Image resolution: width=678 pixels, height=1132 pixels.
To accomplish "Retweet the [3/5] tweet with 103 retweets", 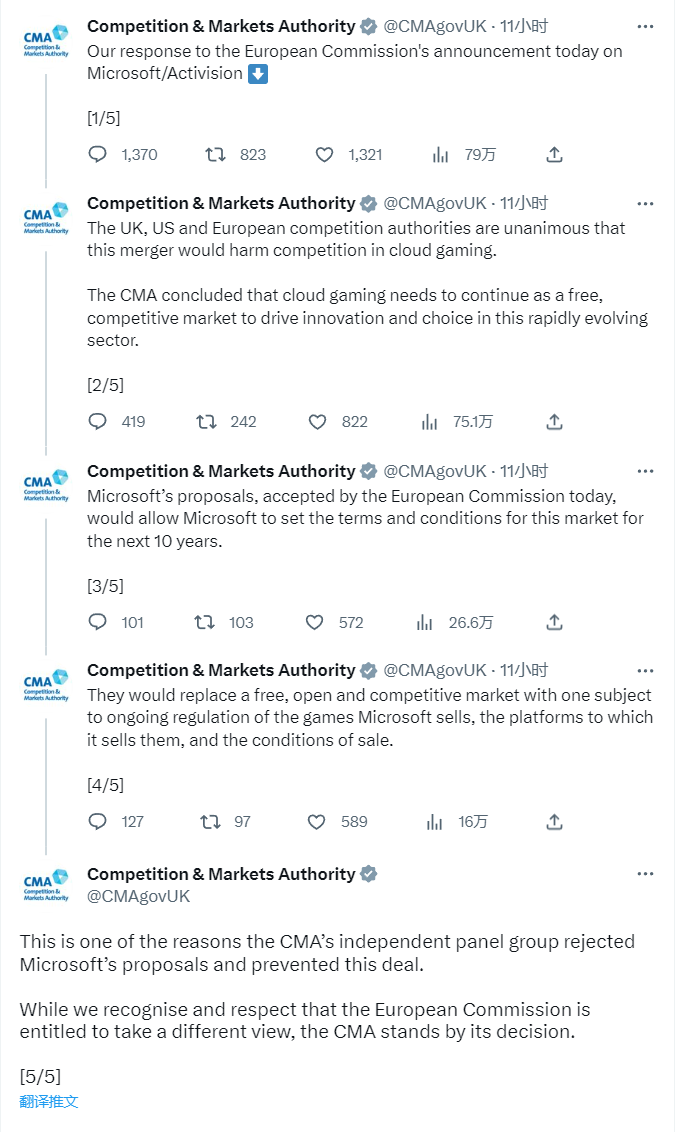I will coord(204,622).
